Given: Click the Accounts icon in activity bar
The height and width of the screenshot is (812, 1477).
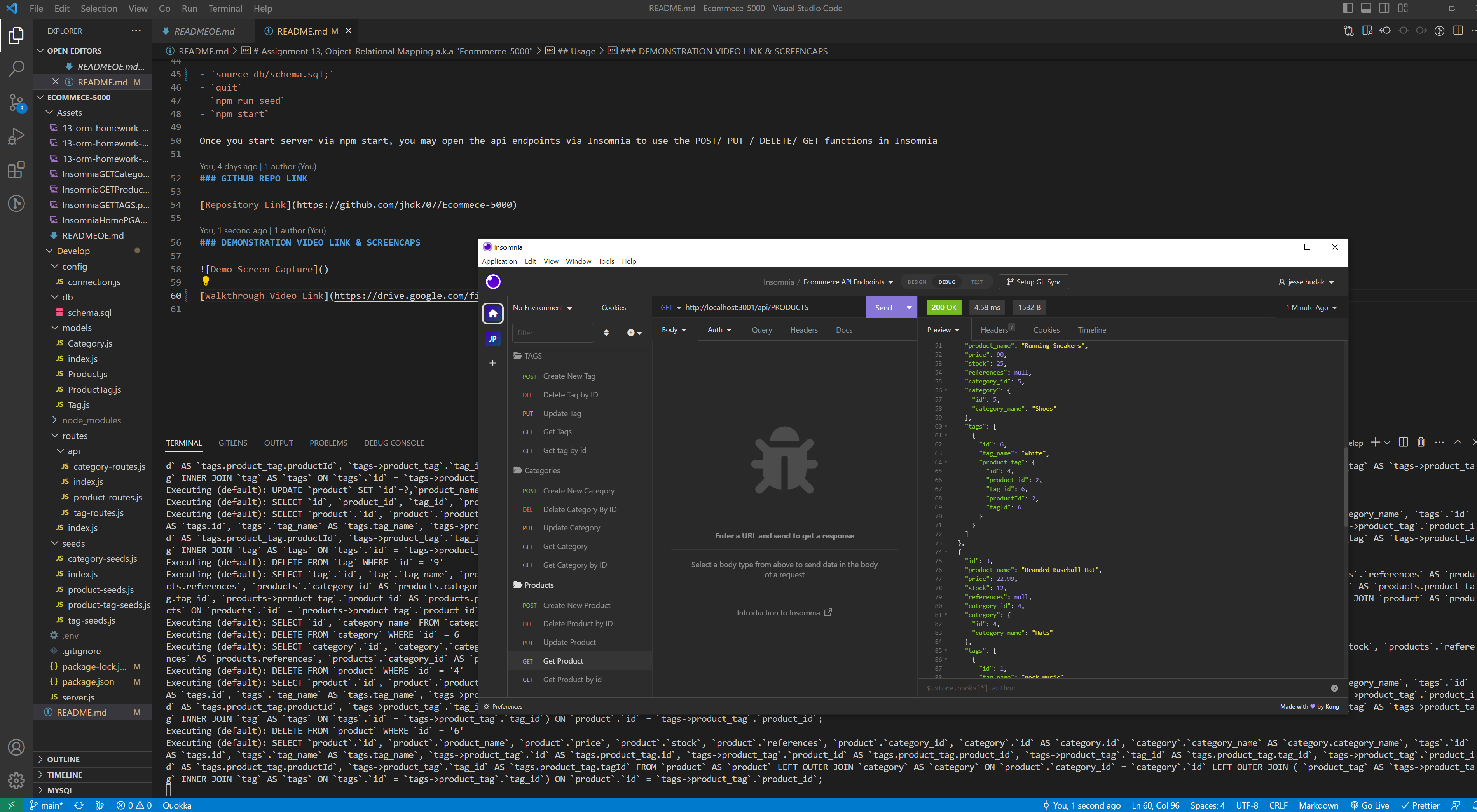Looking at the screenshot, I should point(16,747).
